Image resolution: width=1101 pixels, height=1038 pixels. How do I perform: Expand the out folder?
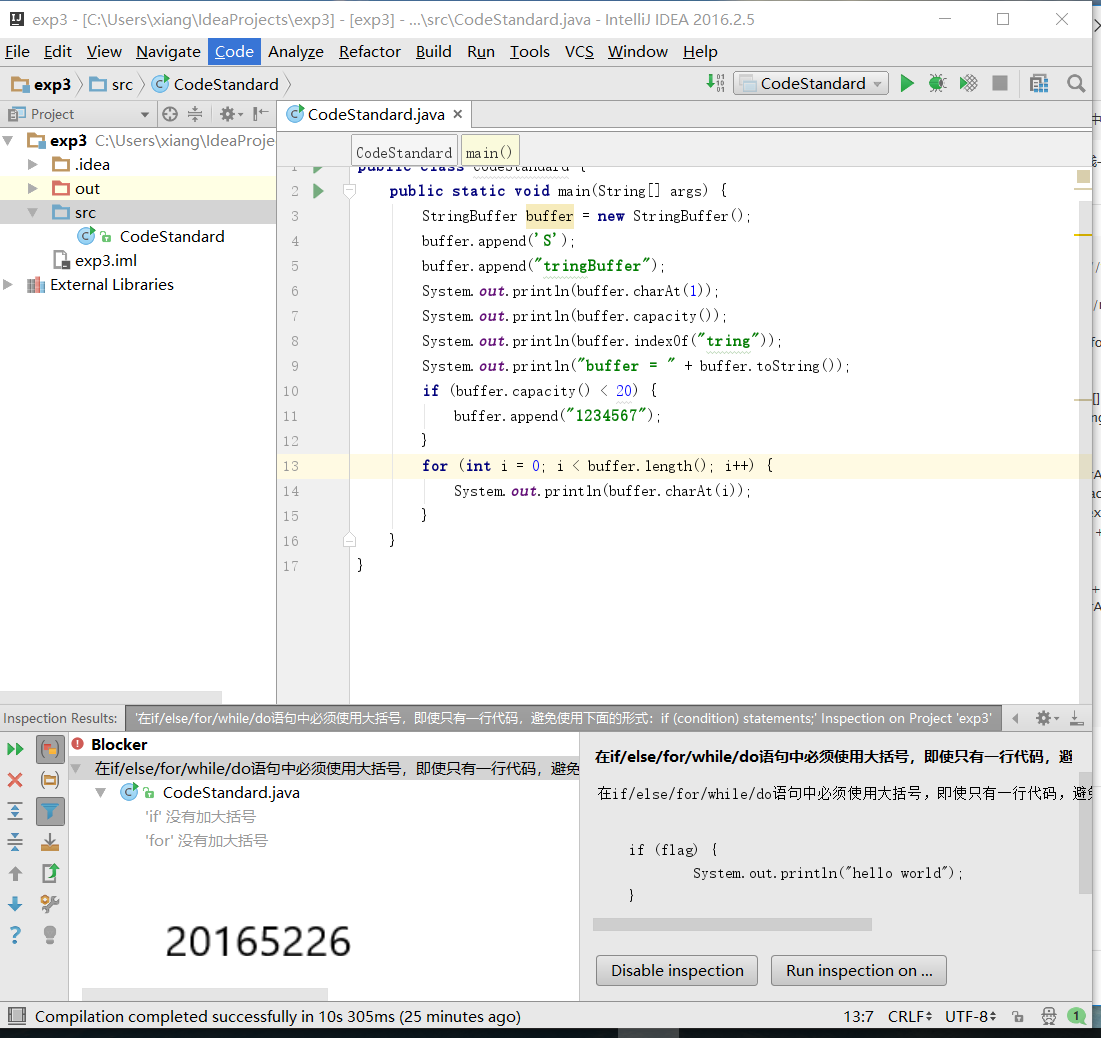(x=32, y=188)
